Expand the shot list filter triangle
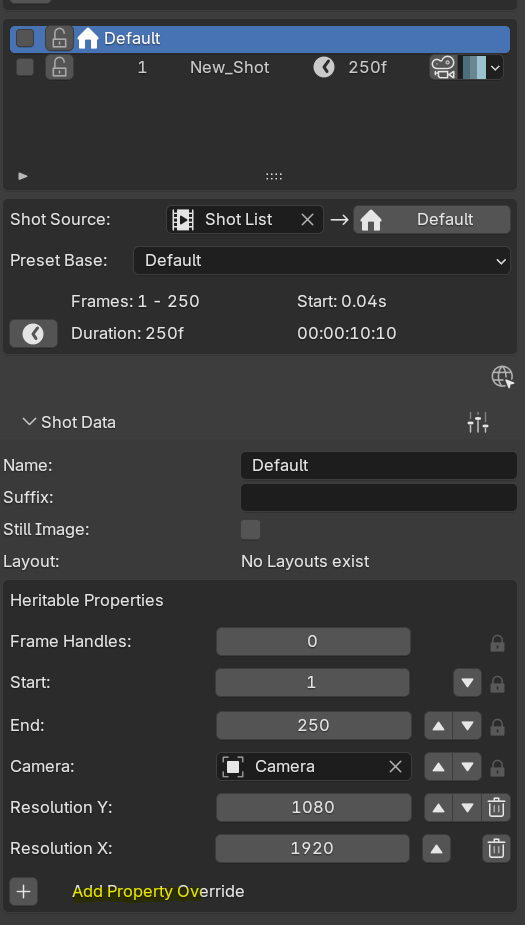The width and height of the screenshot is (525, 925). [x=23, y=176]
